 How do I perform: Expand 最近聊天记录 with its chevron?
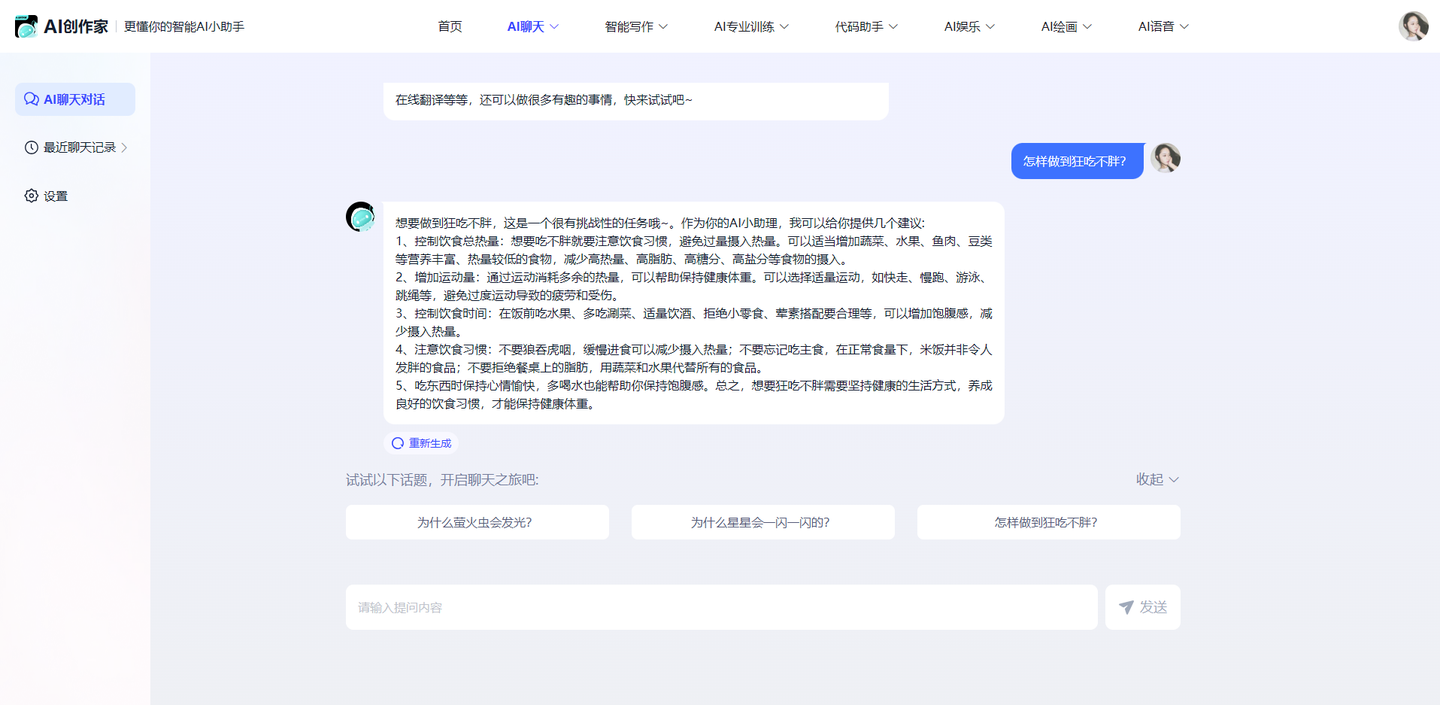(x=125, y=148)
